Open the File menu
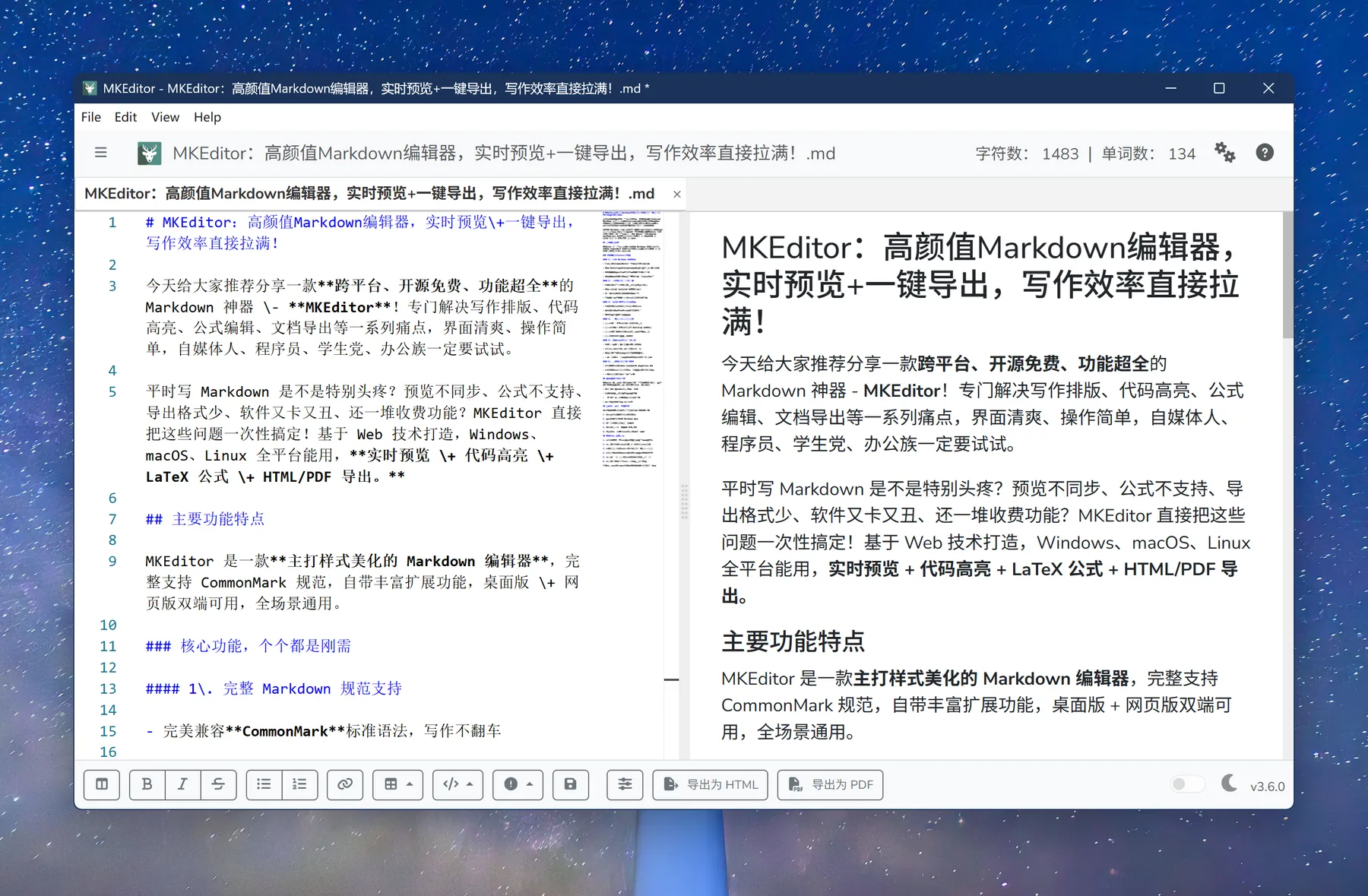1368x896 pixels. (x=90, y=117)
